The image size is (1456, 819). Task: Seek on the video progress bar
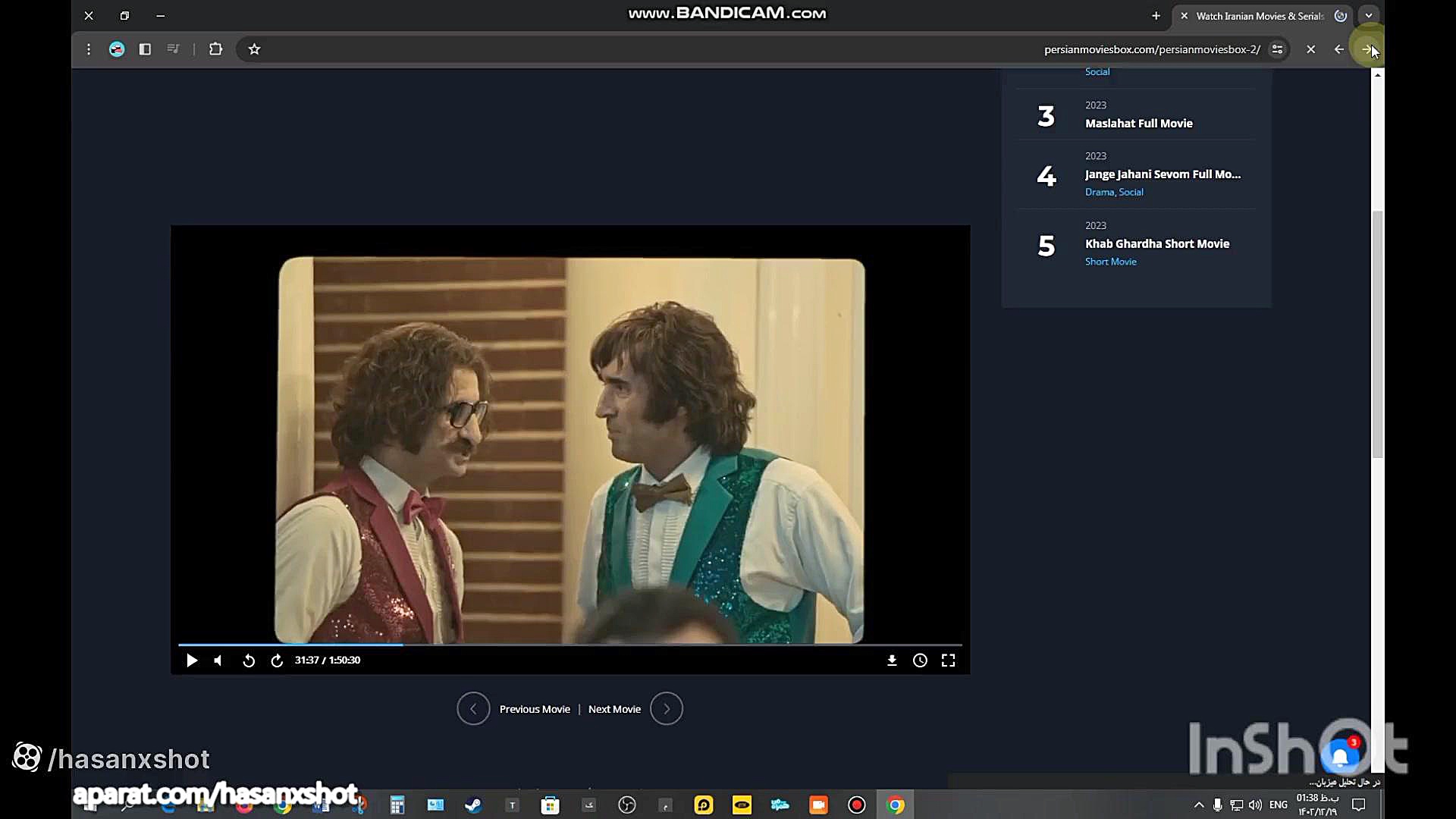click(x=570, y=645)
